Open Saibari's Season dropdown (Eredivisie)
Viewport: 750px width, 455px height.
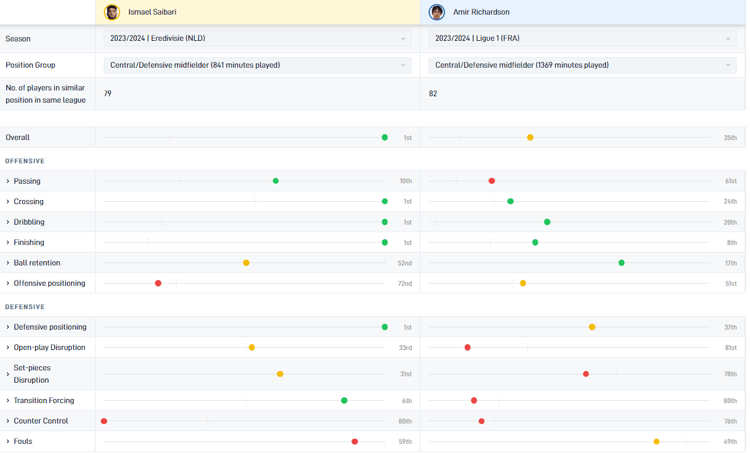(257, 39)
